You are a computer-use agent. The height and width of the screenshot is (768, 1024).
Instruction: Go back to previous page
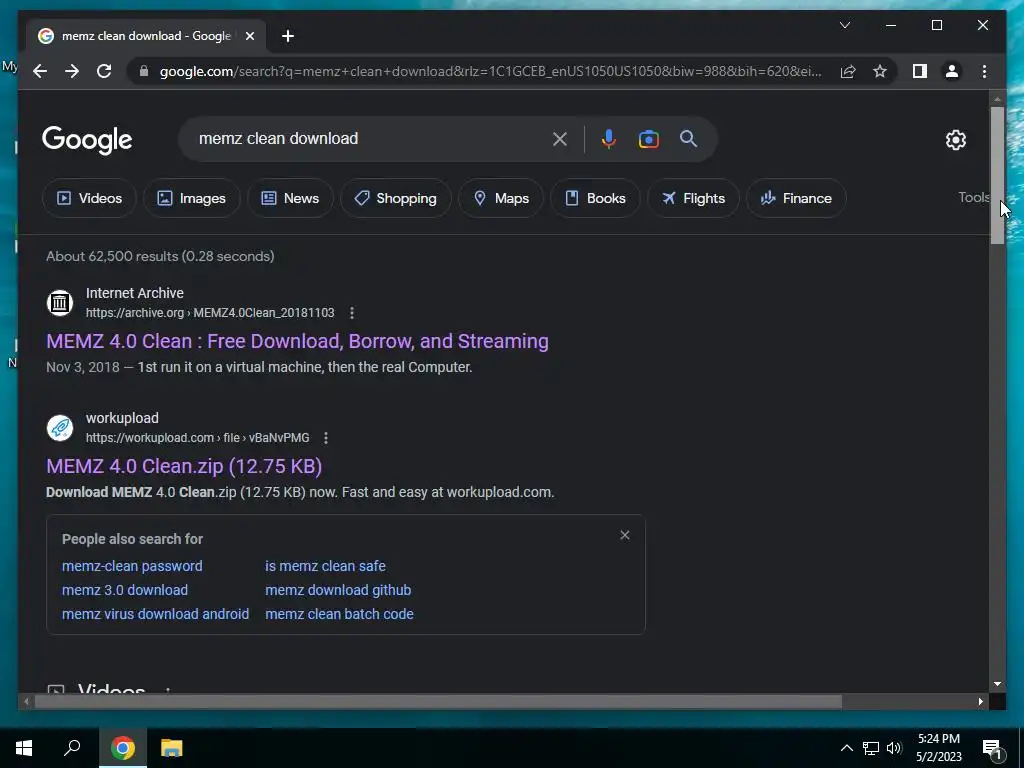tap(40, 71)
